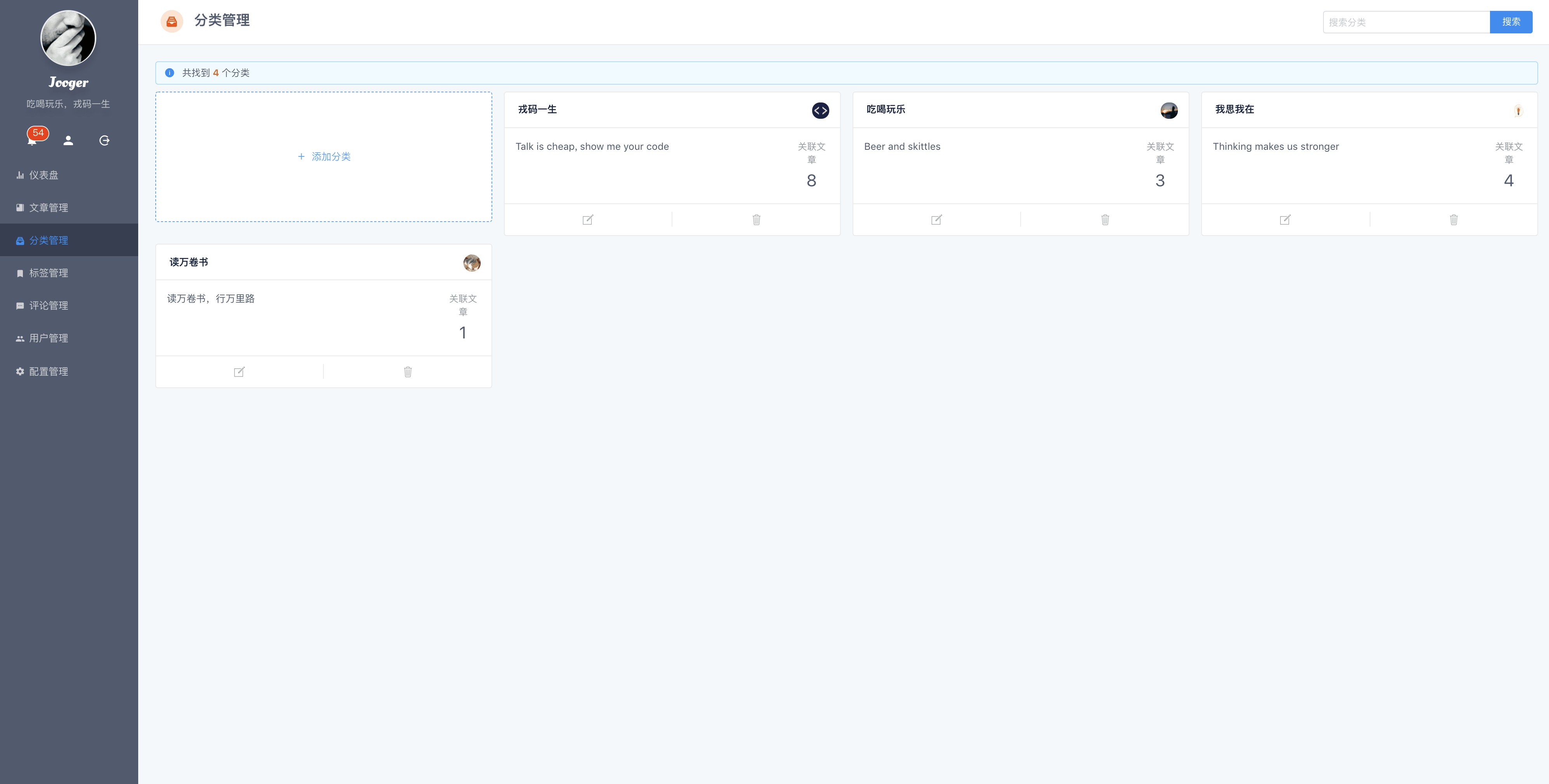Delete the 吃喝玩乐 category
The height and width of the screenshot is (784, 1549).
pos(1104,219)
